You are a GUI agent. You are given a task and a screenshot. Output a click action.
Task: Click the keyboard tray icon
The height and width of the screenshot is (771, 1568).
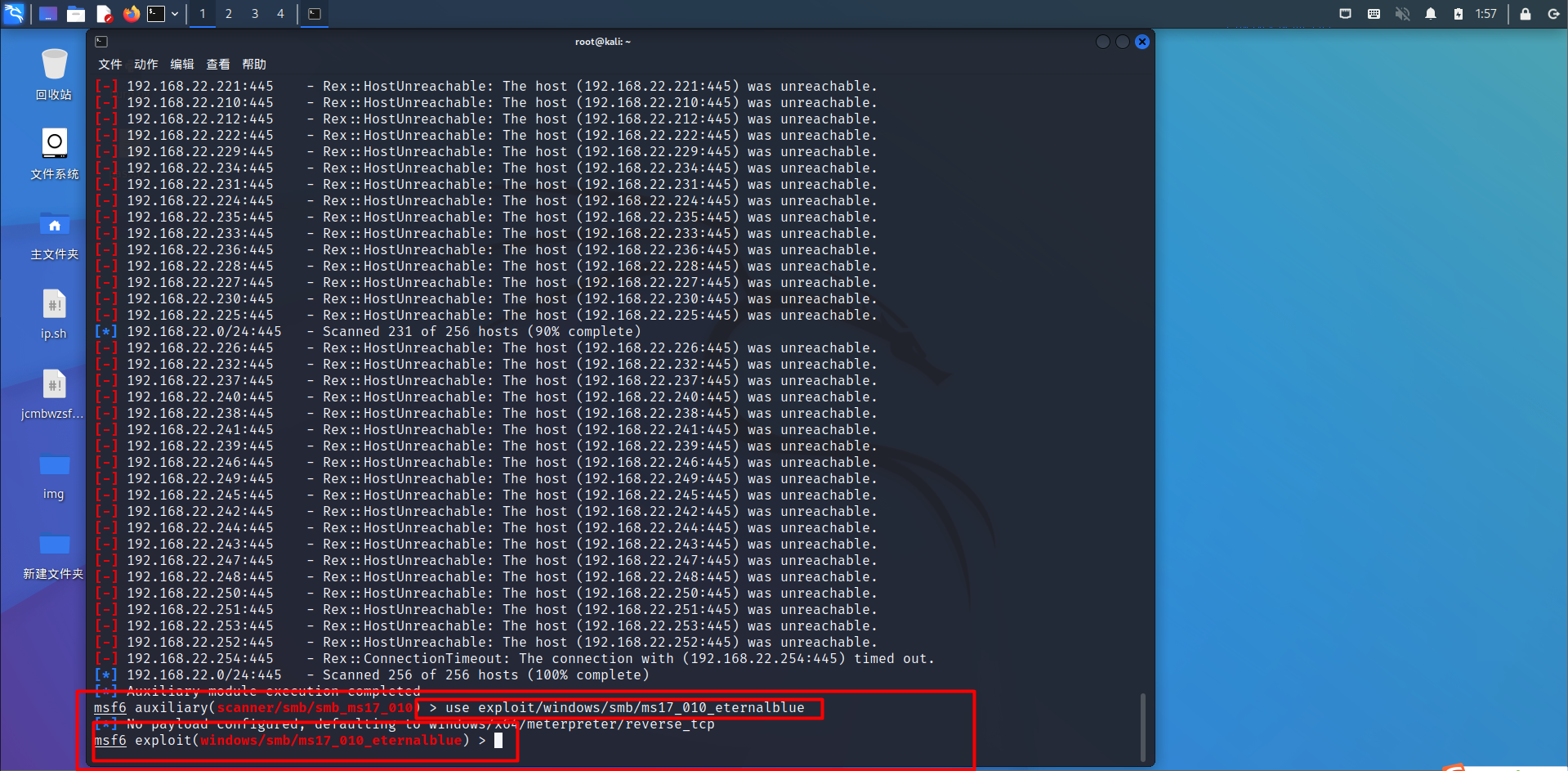point(1374,14)
